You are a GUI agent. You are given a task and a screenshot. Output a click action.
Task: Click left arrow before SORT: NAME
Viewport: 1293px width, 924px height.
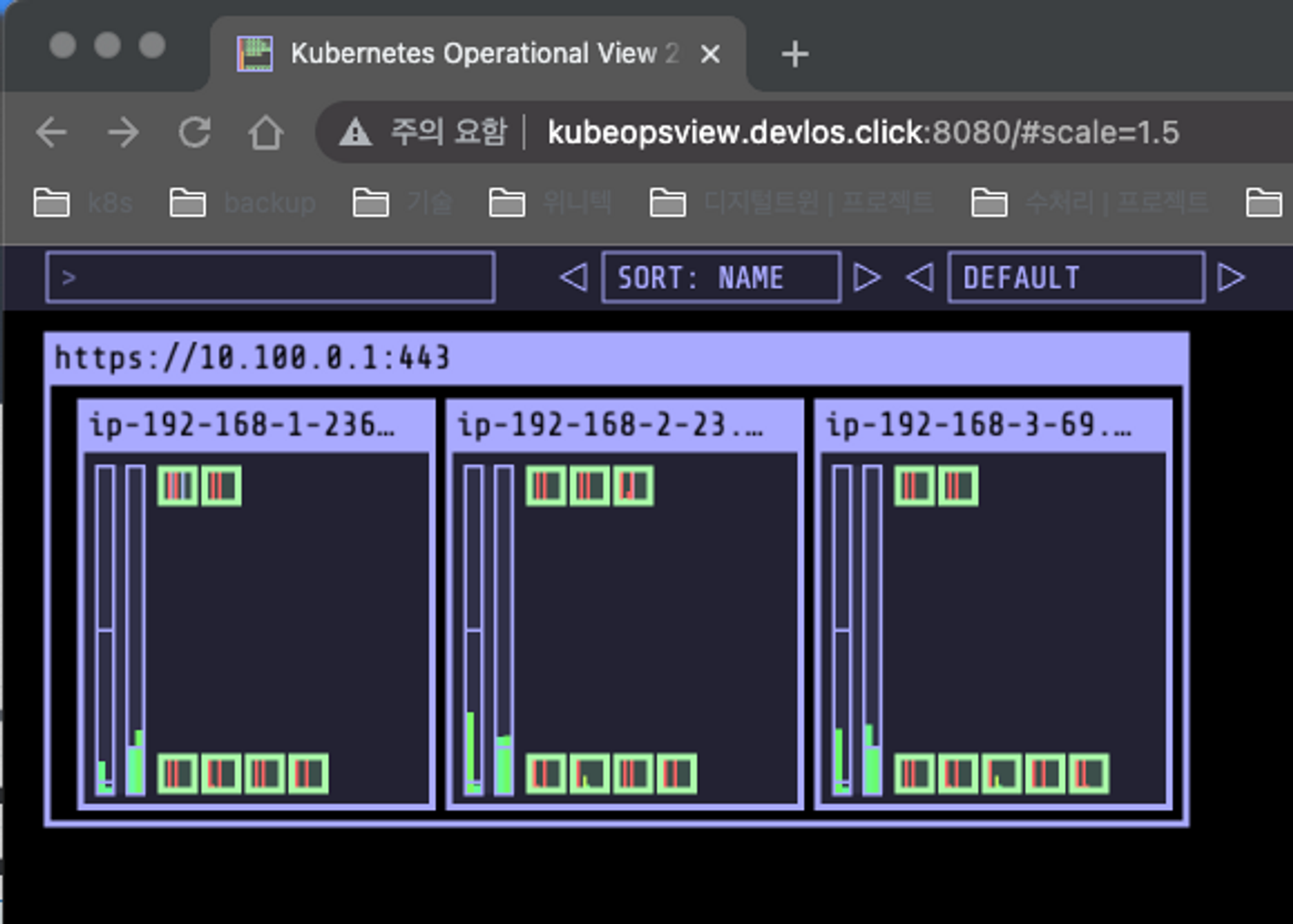pos(573,278)
